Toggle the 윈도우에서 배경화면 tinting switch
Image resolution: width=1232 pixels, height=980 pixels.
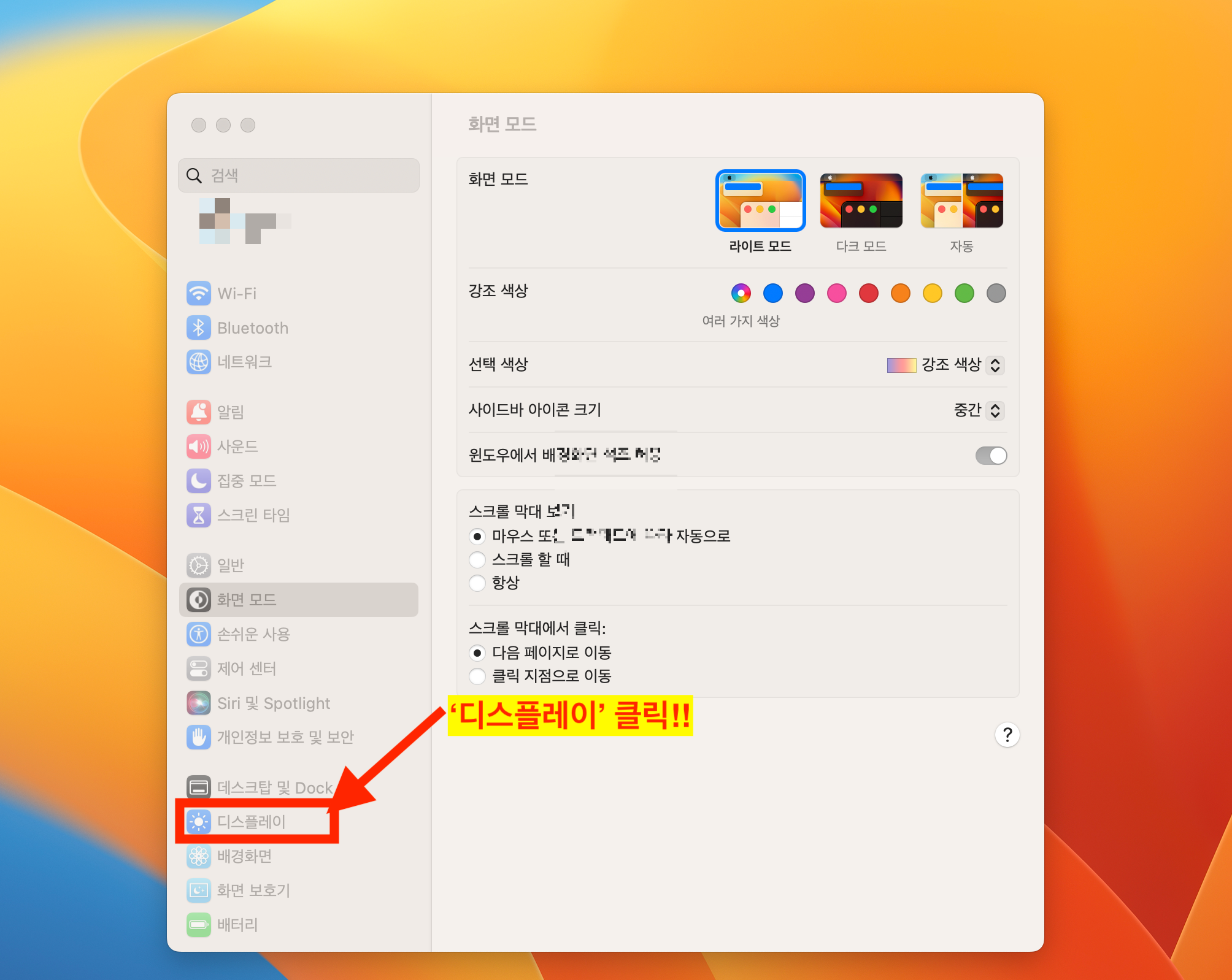tap(991, 455)
